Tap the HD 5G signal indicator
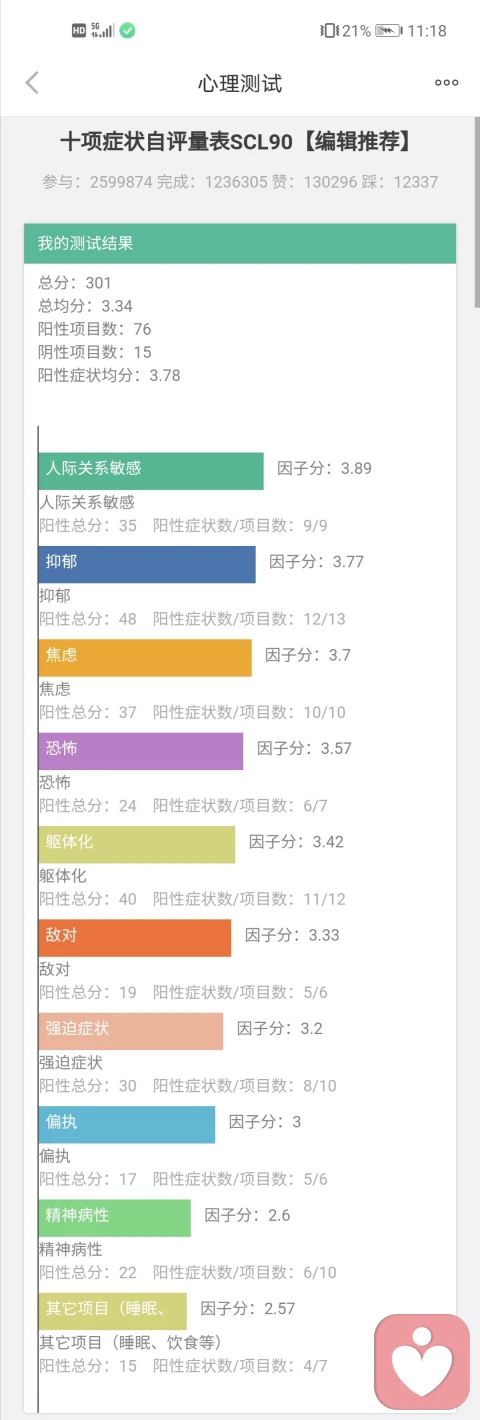The image size is (480, 1420). click(92, 31)
